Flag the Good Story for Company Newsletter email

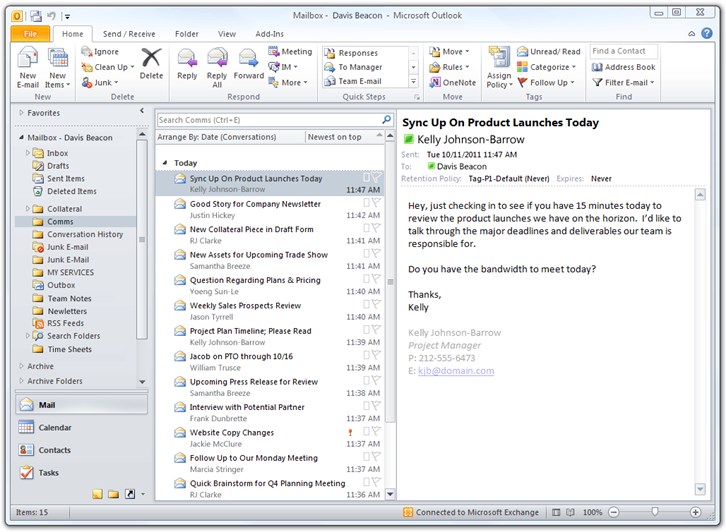376,202
